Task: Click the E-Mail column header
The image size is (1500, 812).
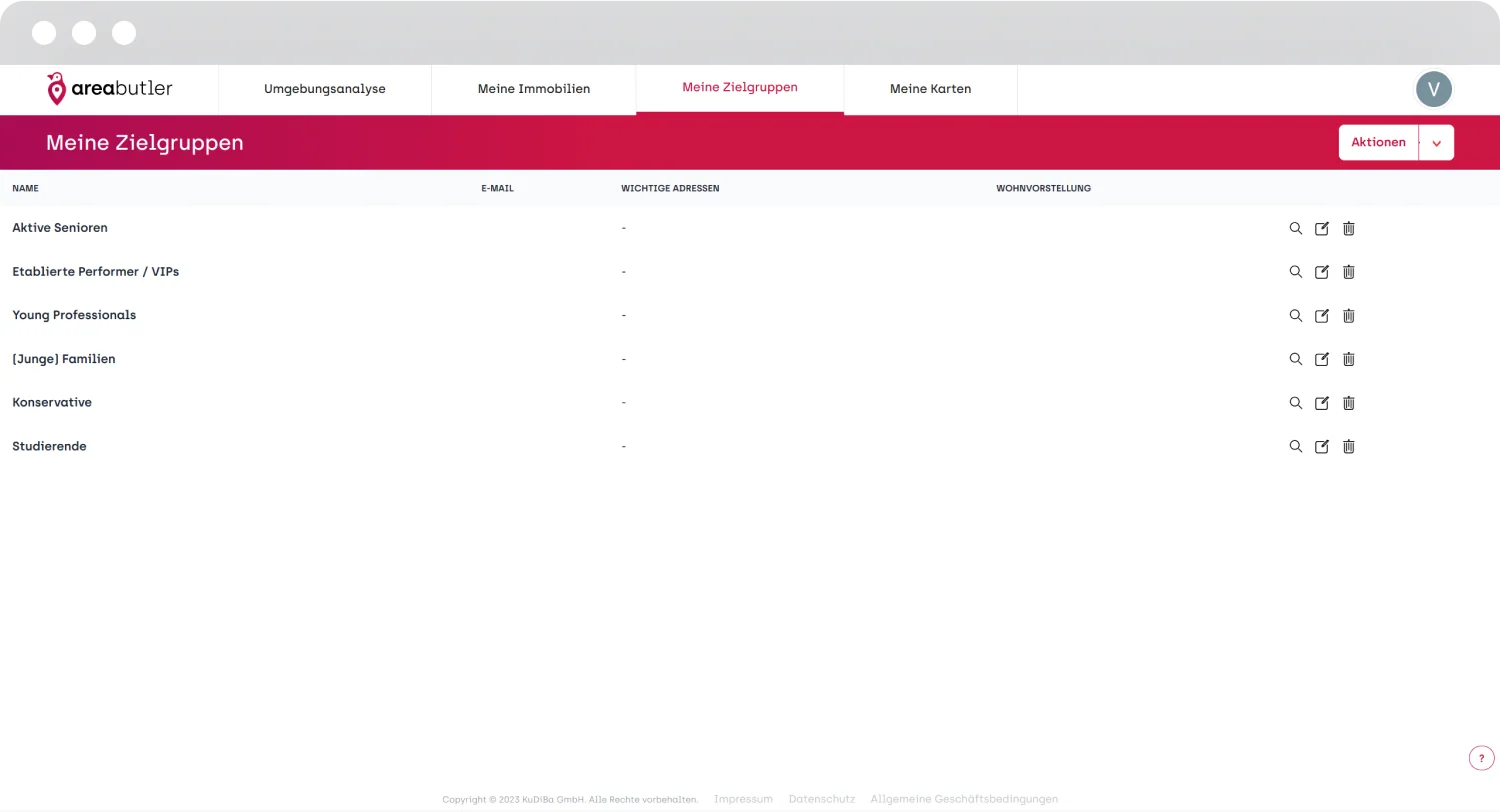Action: pos(497,188)
